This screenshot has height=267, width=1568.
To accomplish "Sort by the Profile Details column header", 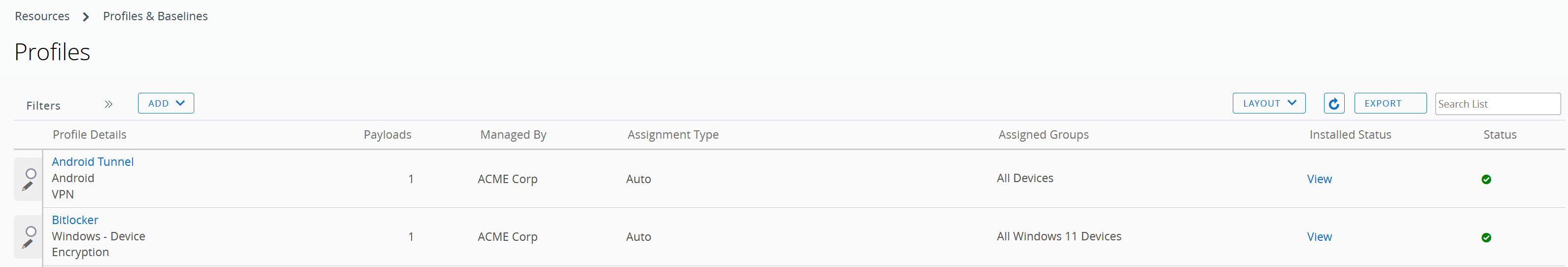I will 90,135.
